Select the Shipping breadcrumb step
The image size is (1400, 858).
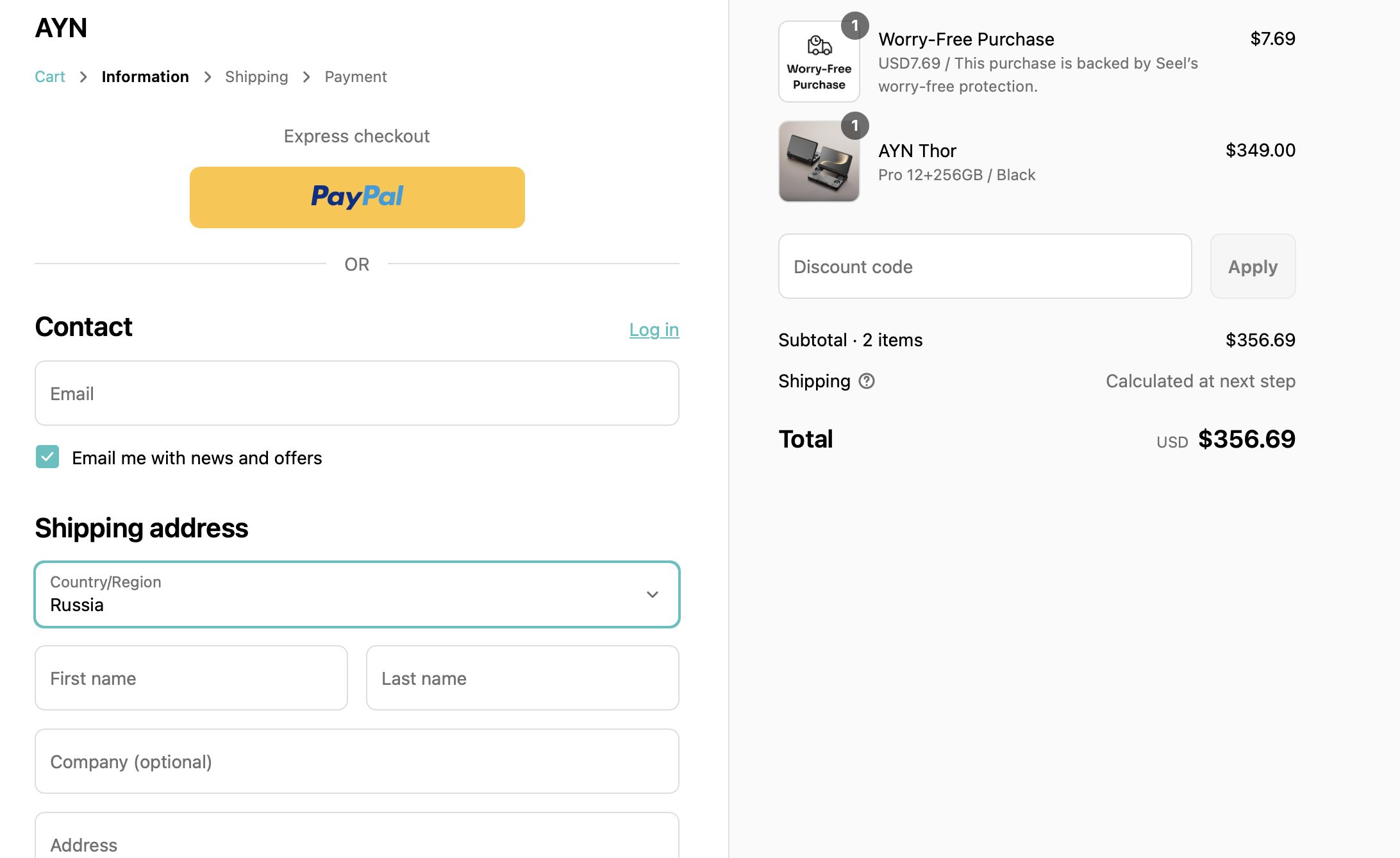256,77
